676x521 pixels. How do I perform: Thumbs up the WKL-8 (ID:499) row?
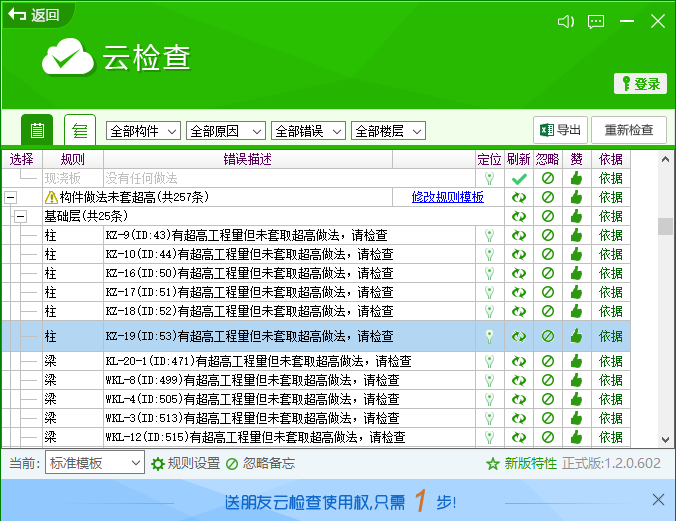point(576,380)
